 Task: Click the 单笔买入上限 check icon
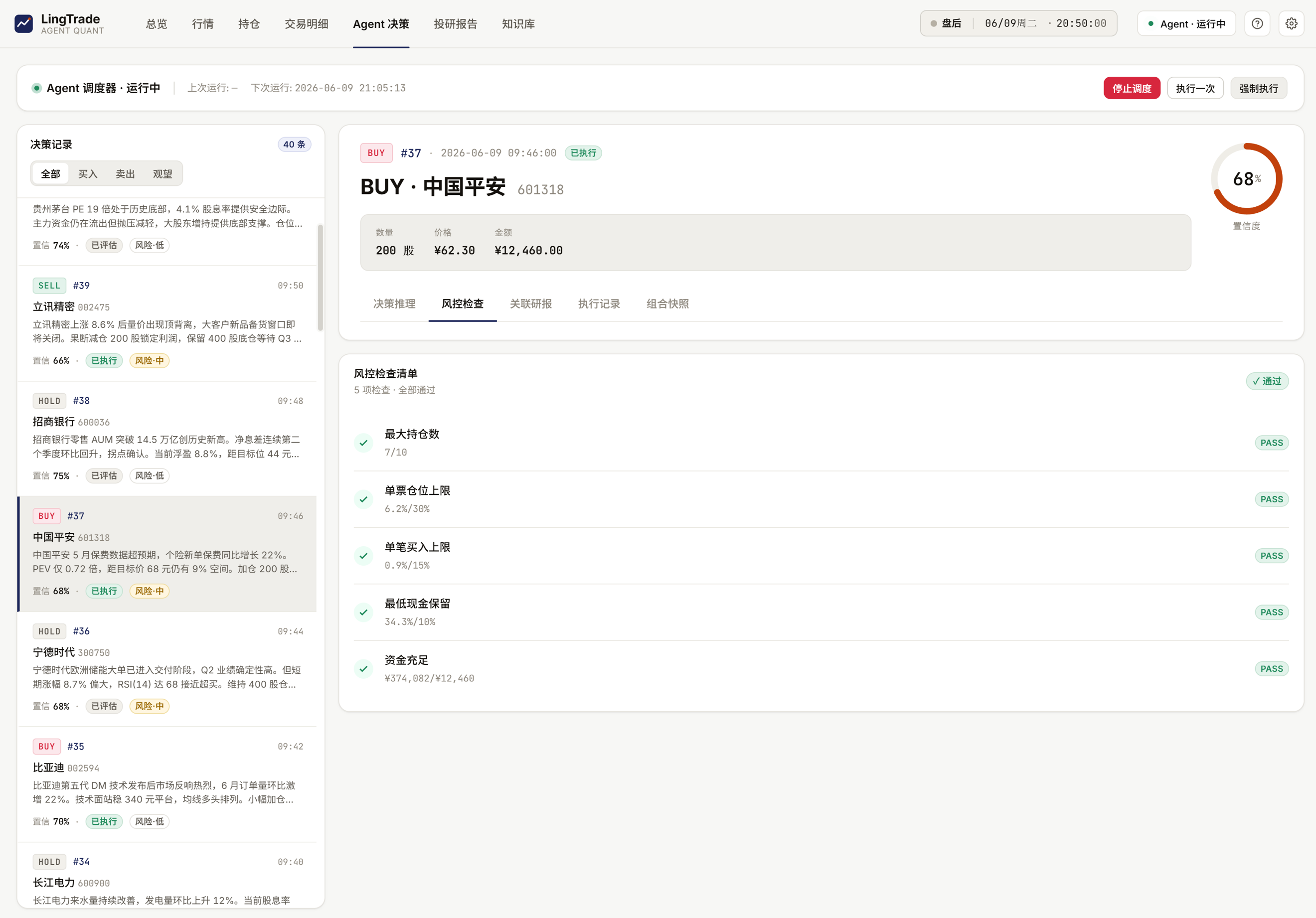[x=363, y=556]
